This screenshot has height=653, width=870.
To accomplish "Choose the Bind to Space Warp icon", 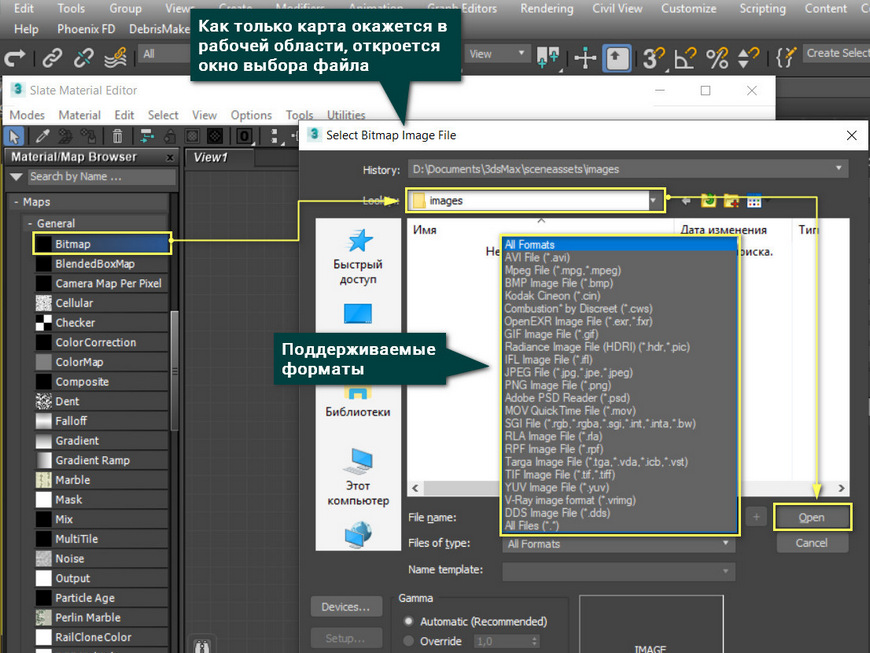I will click(x=115, y=57).
